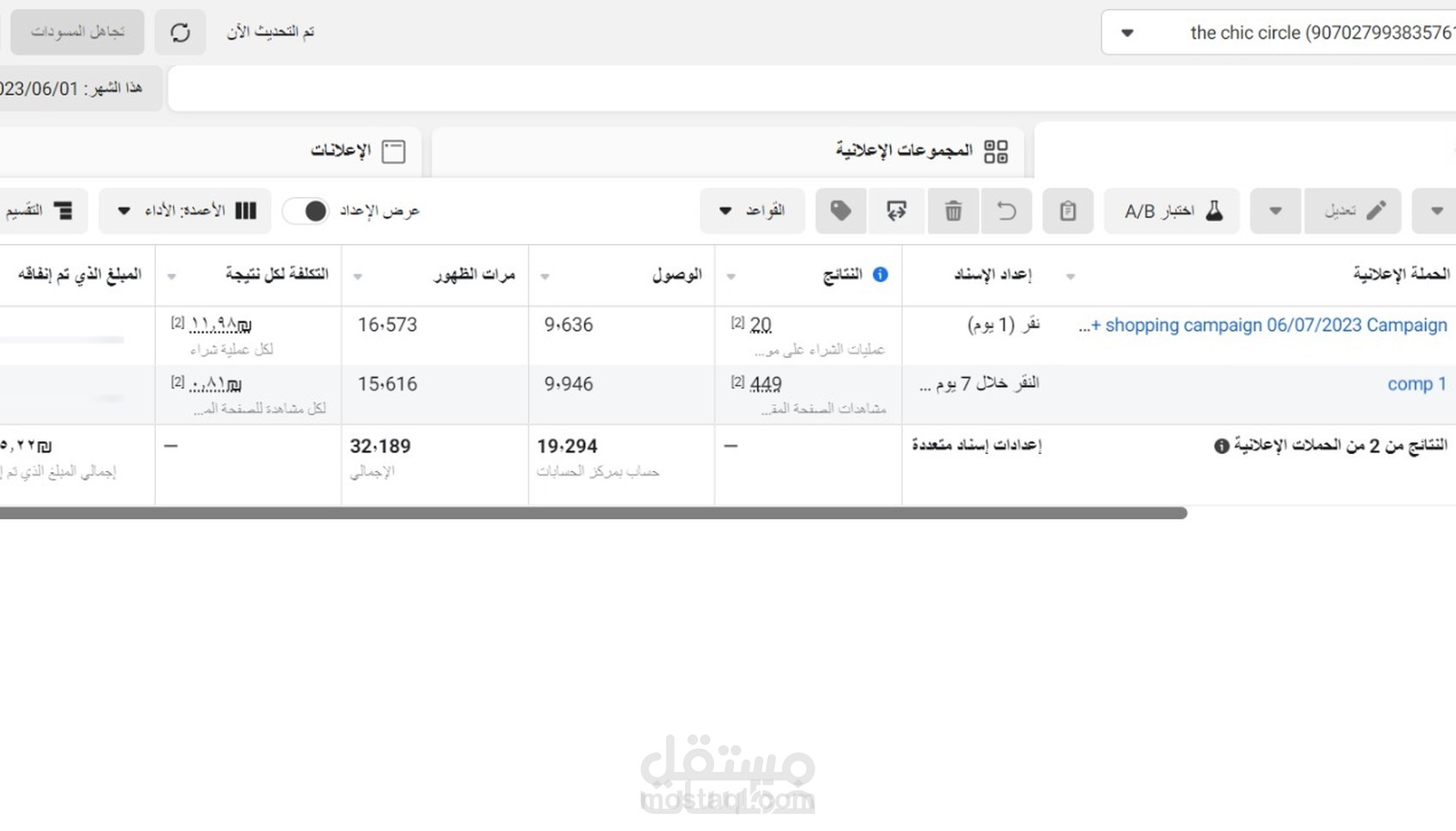The height and width of the screenshot is (831, 1456).
Task: Click the المجموعات الإعلانية grid icon
Action: point(996,152)
